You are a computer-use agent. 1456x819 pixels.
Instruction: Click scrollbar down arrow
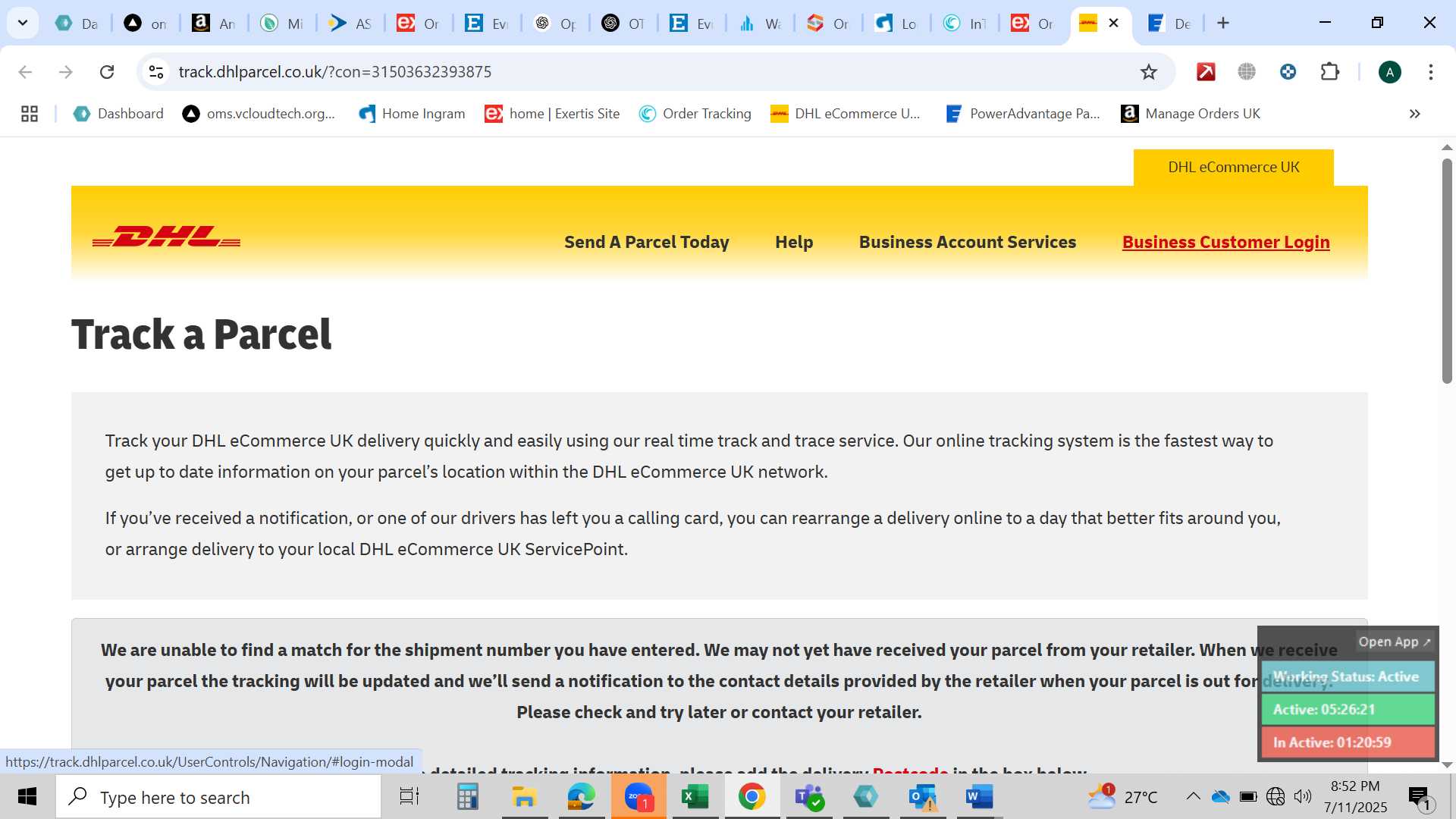tap(1447, 765)
